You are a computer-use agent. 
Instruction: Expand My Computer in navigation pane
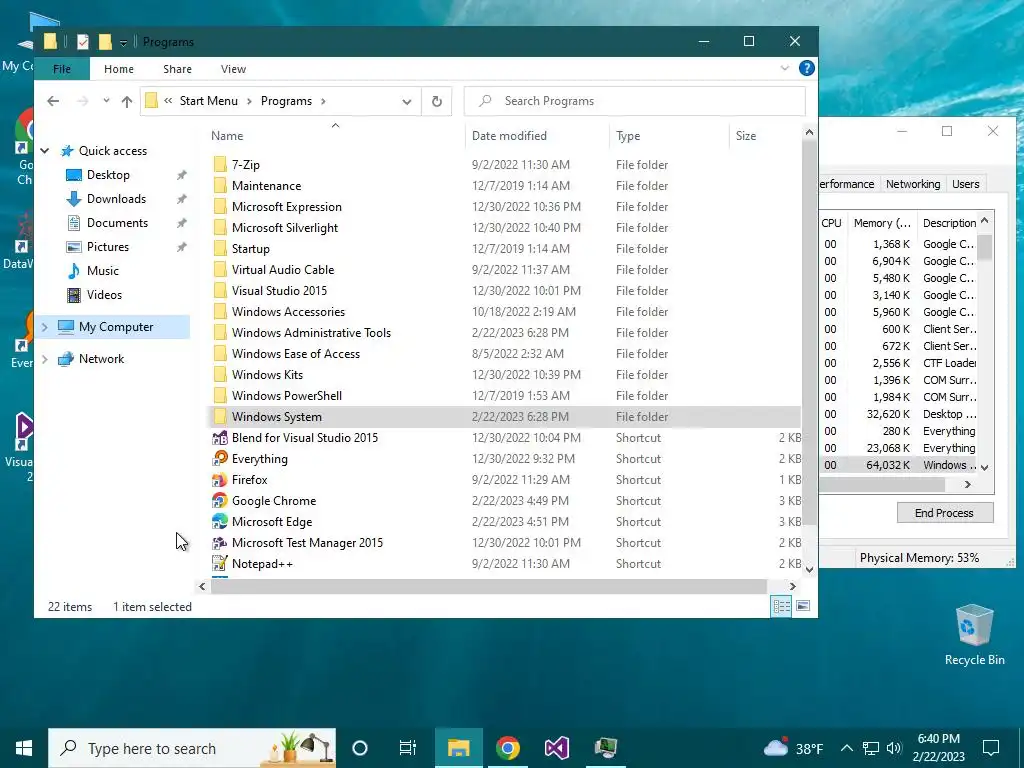coord(45,327)
